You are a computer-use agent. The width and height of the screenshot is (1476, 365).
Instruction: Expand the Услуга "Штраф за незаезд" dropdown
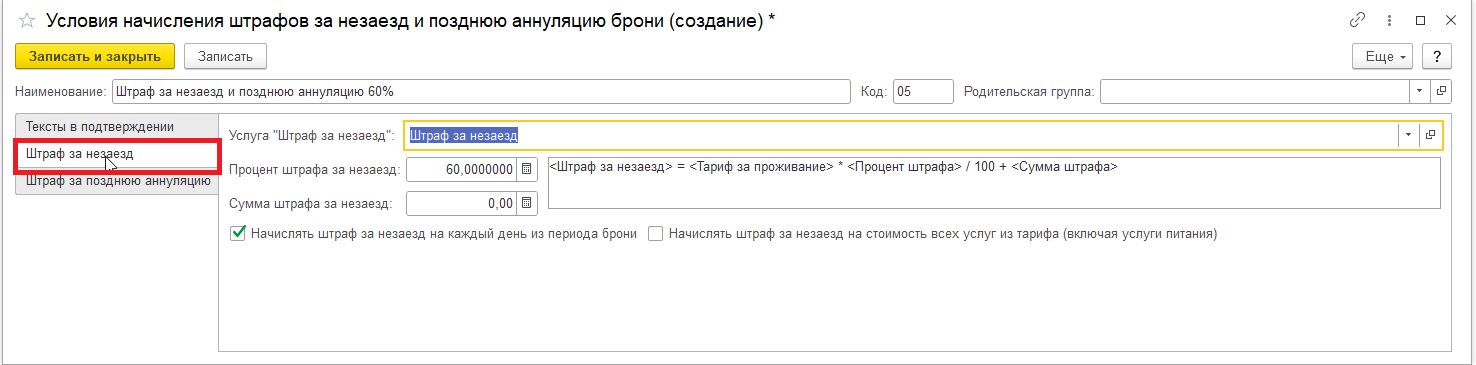point(1408,135)
